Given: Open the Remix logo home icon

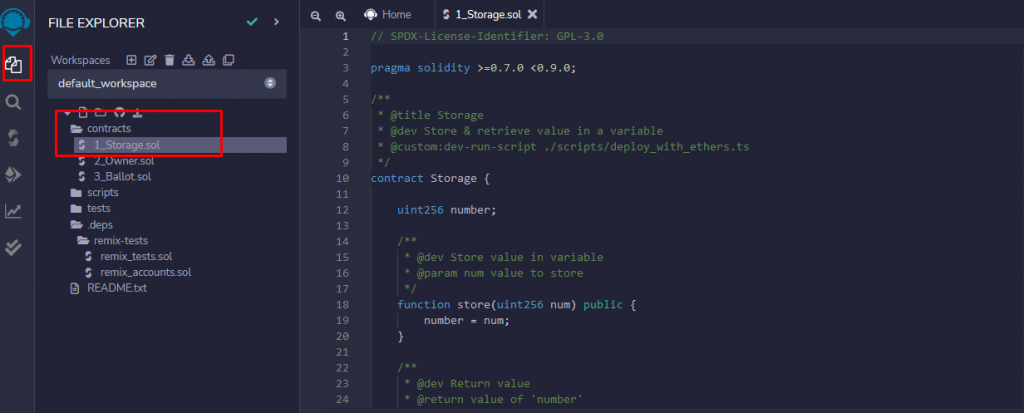Looking at the screenshot, I should [x=14, y=22].
